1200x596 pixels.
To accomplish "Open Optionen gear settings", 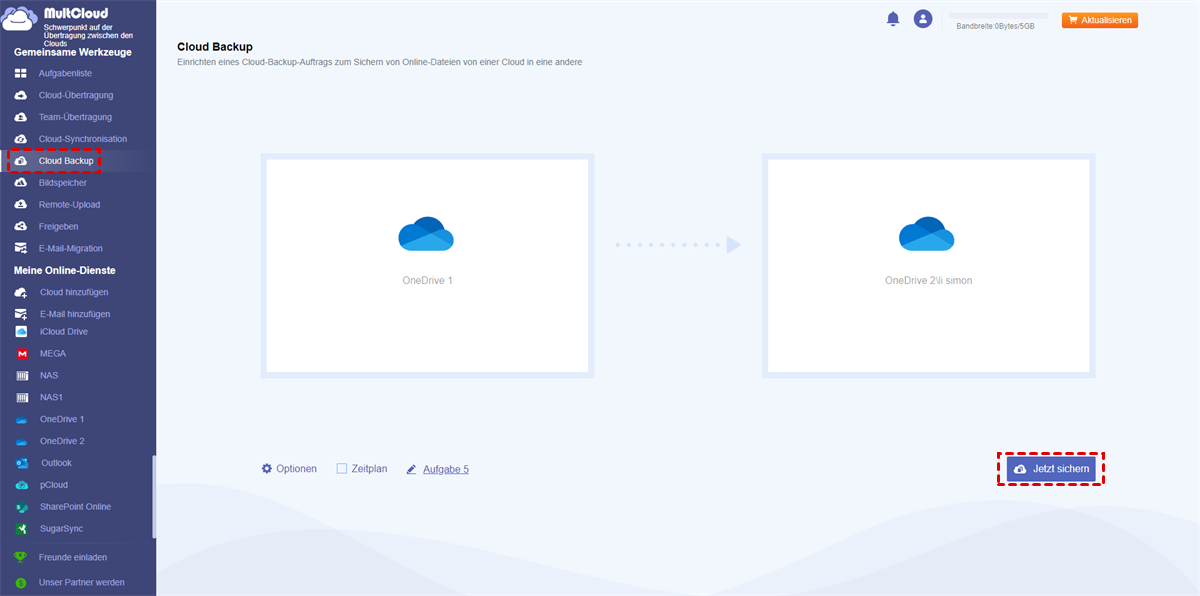I will click(x=289, y=469).
